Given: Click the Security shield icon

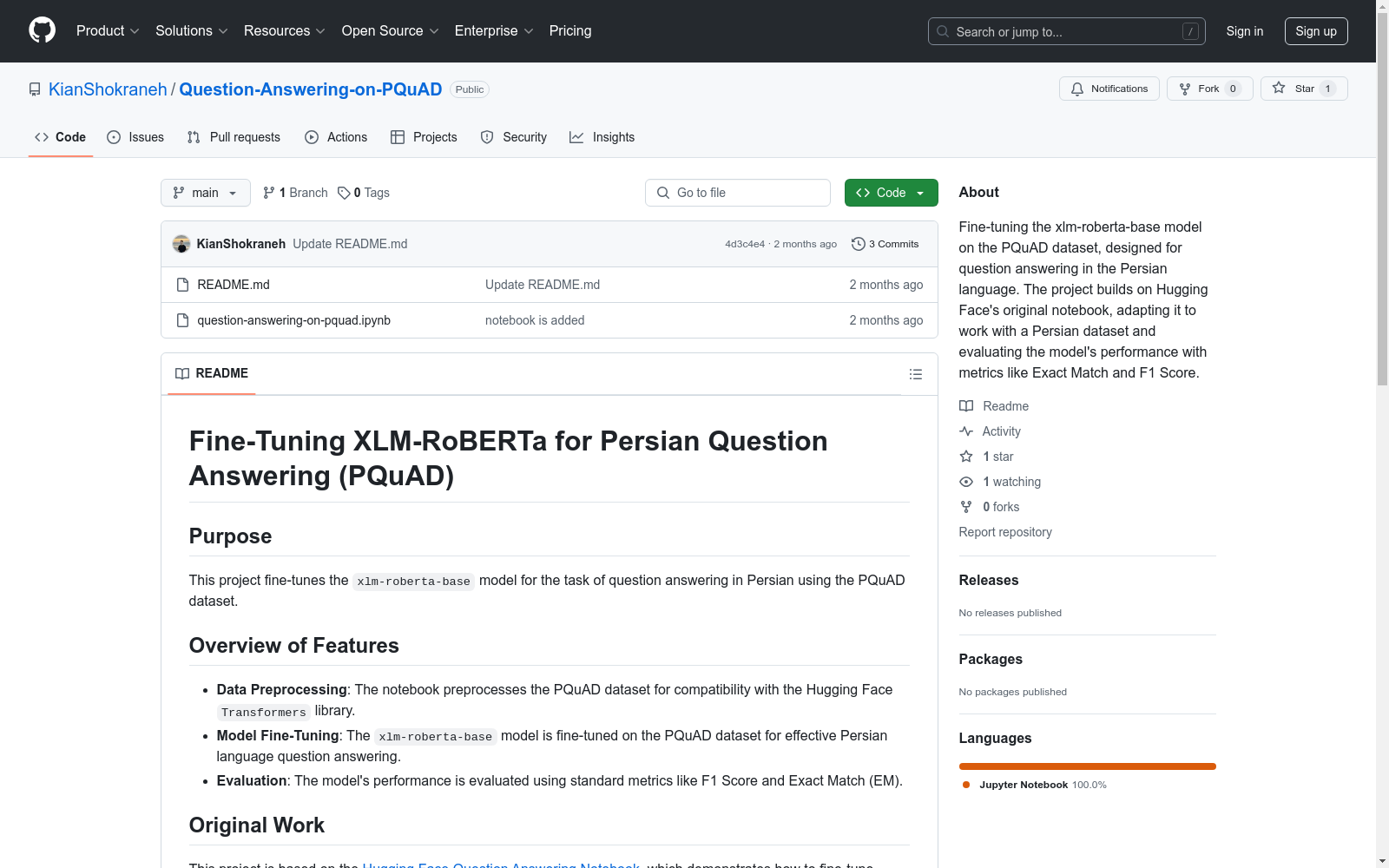Looking at the screenshot, I should click(x=487, y=137).
